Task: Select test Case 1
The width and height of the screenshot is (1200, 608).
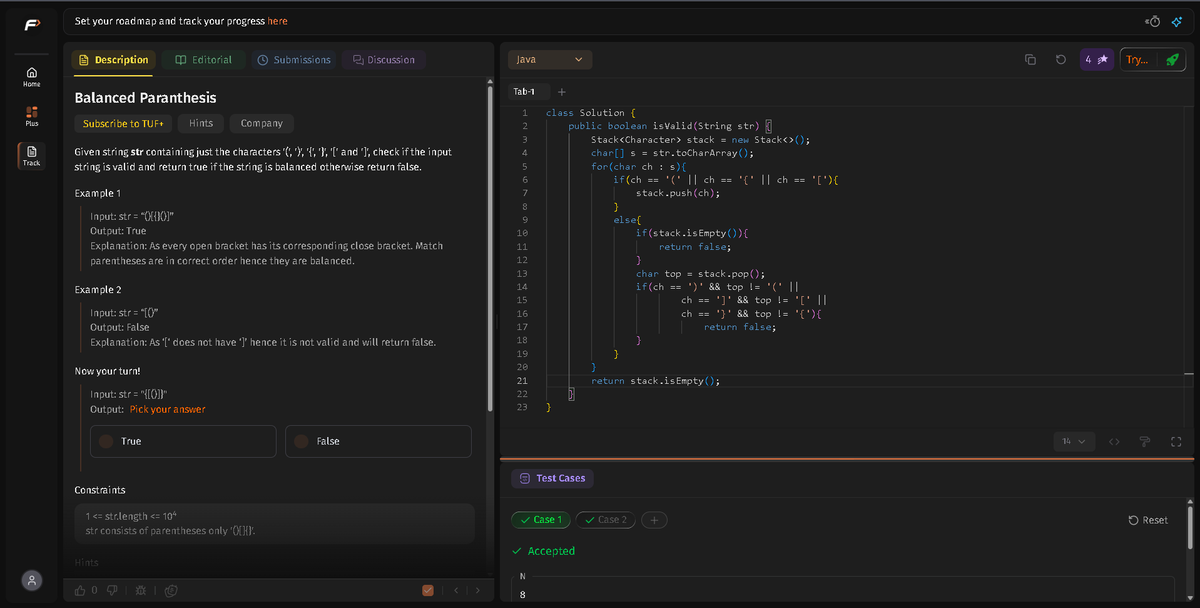Action: 540,520
